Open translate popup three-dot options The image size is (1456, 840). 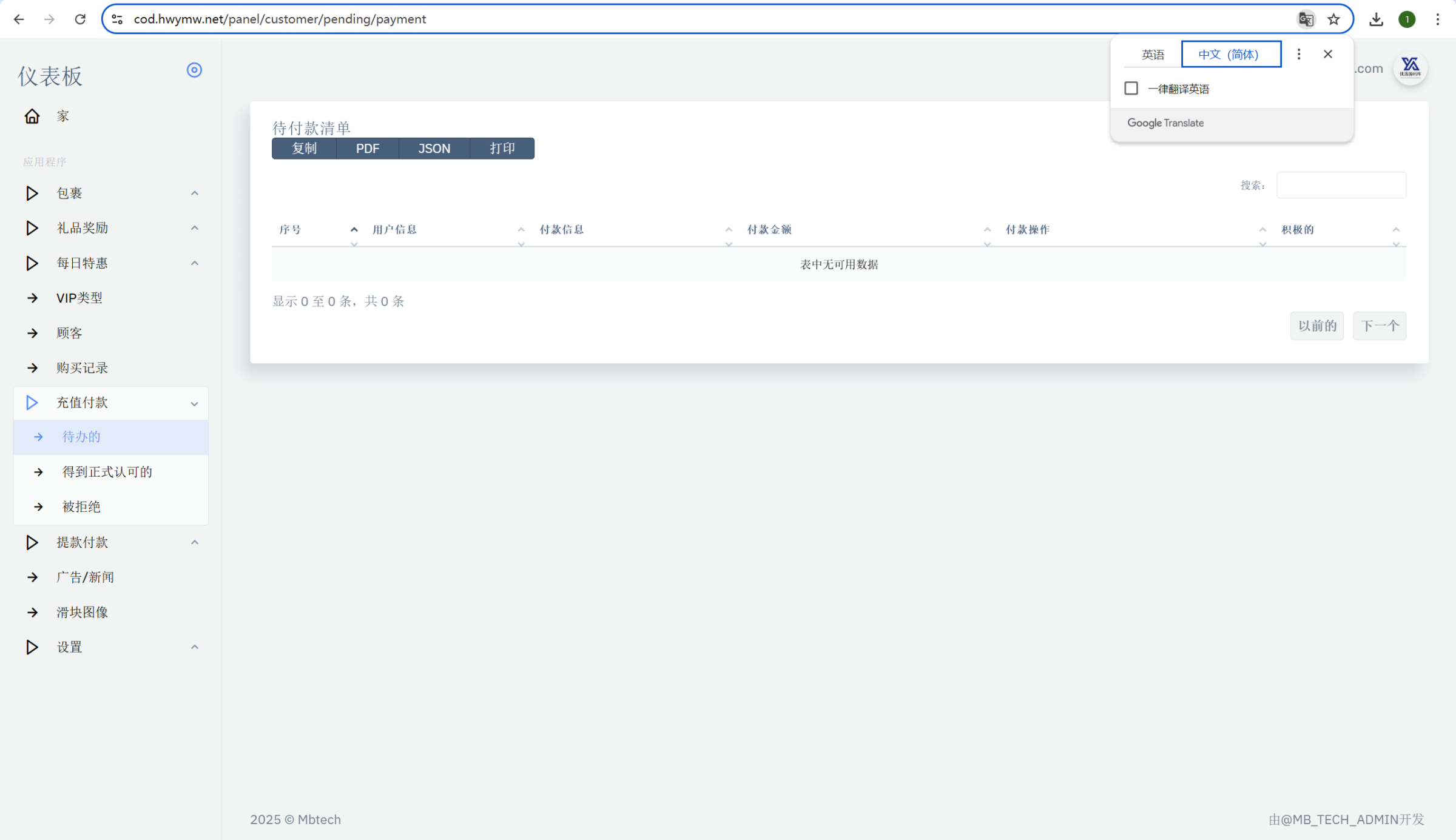point(1299,55)
